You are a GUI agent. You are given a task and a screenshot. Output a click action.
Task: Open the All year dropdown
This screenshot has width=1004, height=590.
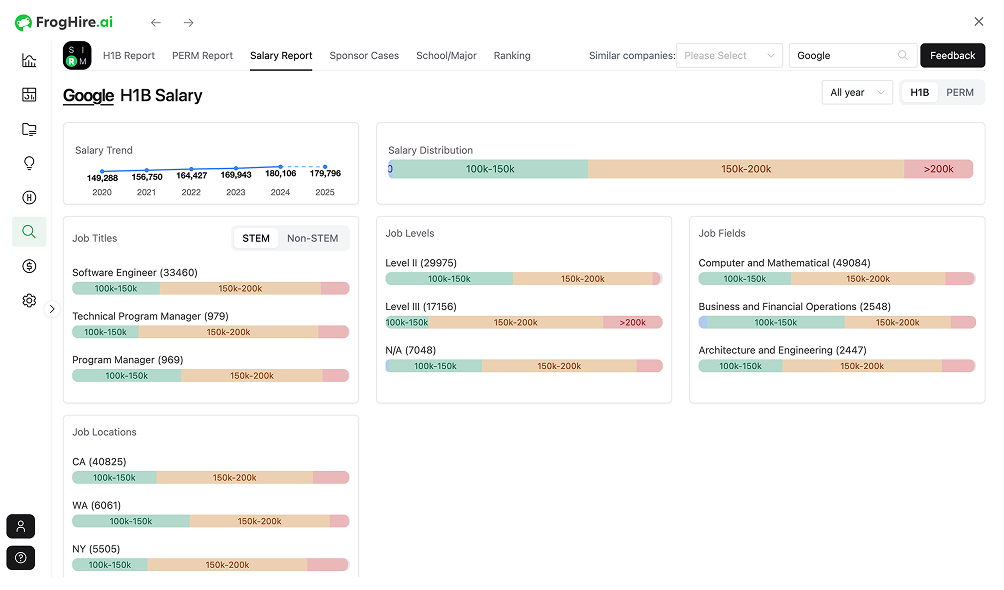click(x=856, y=93)
